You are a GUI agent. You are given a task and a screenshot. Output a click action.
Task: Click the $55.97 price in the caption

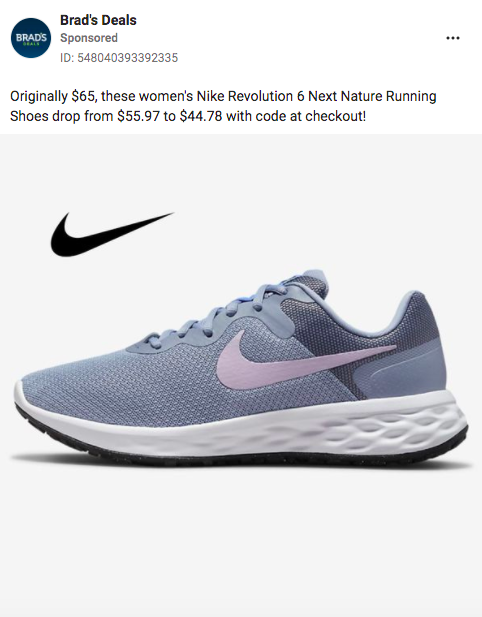point(139,116)
